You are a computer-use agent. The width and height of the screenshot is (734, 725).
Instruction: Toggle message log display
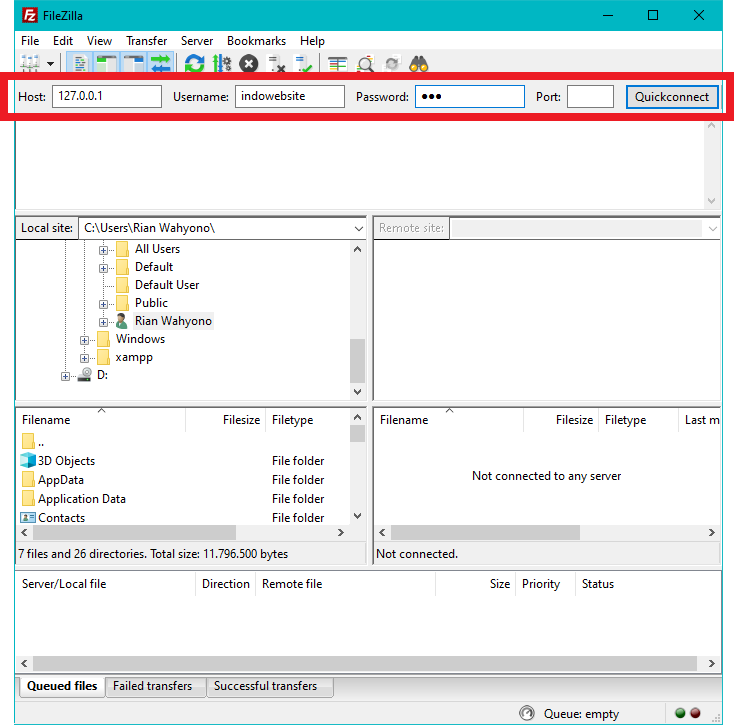[80, 63]
